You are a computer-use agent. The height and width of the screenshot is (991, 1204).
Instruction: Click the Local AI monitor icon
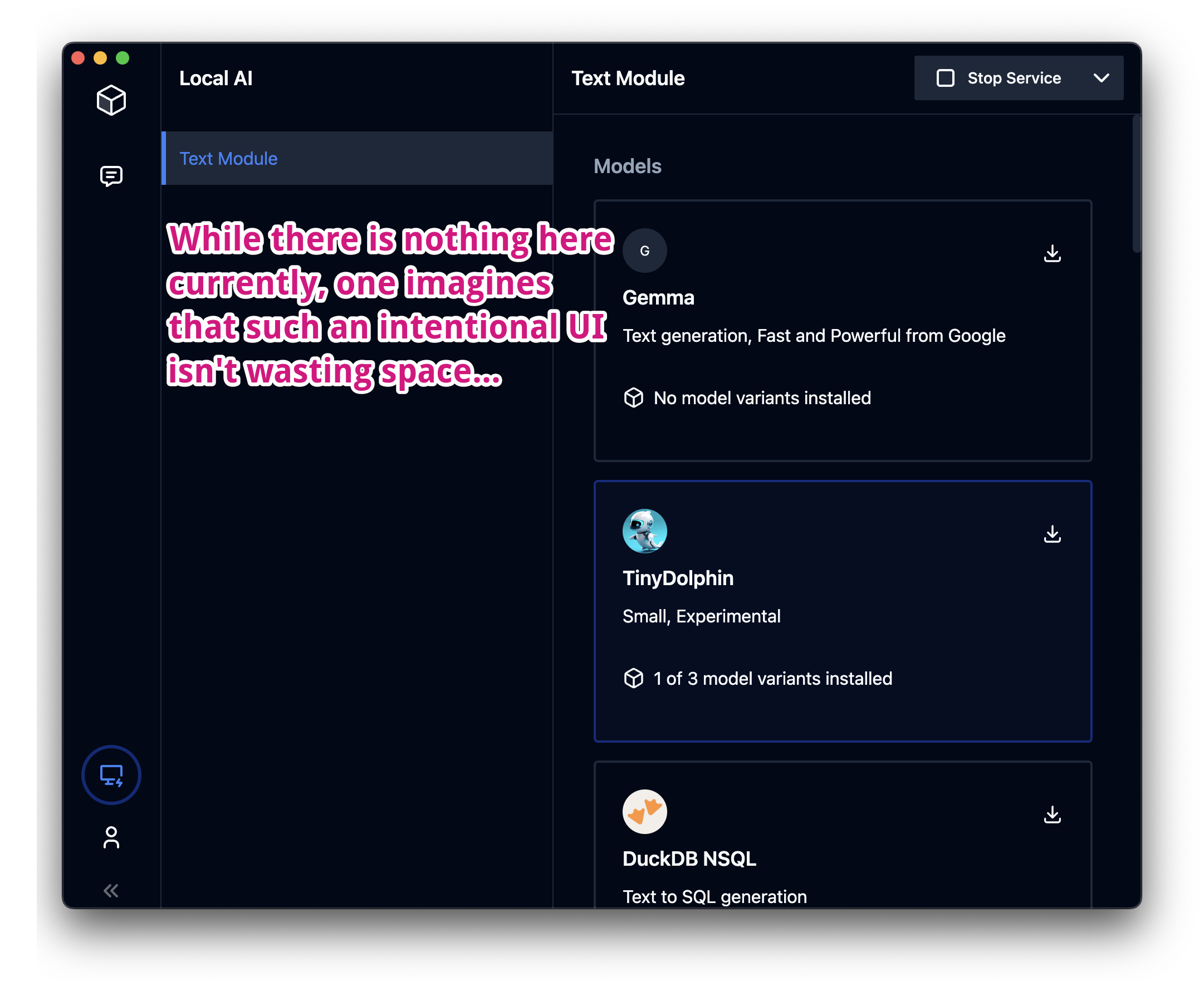[x=111, y=774]
